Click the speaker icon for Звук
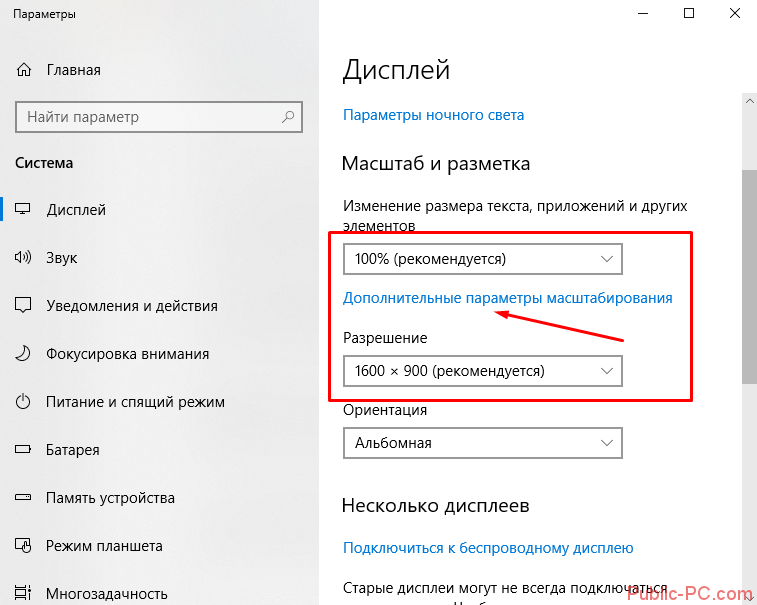Screen dimensions: 757x605 click(23, 257)
